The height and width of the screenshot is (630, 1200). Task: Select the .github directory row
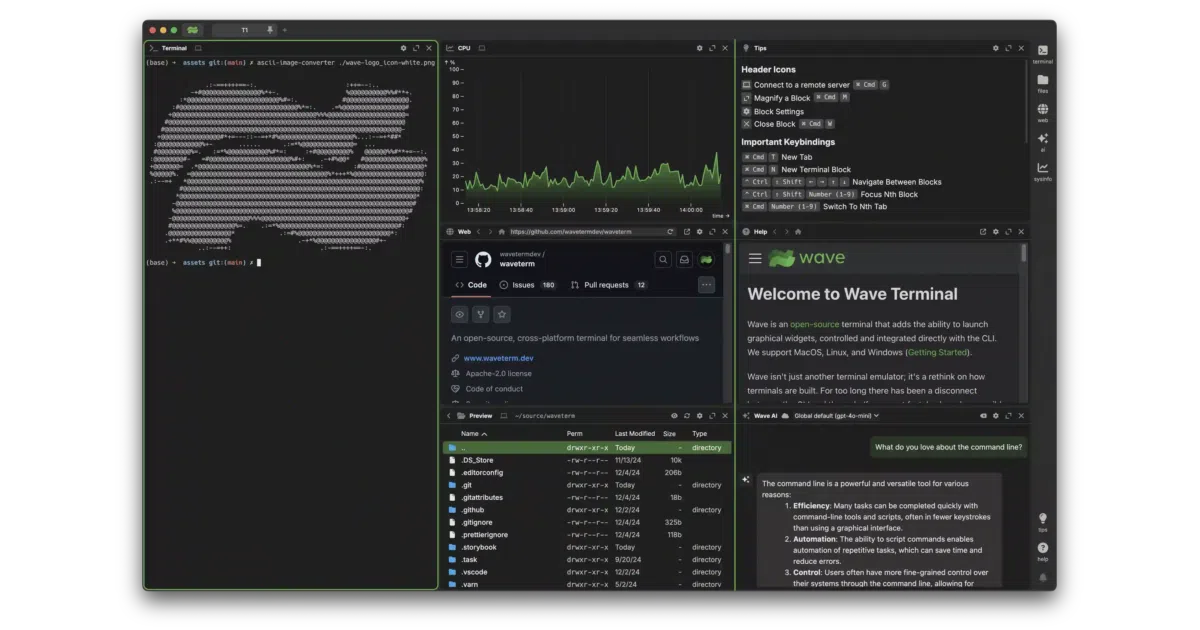(x=586, y=510)
